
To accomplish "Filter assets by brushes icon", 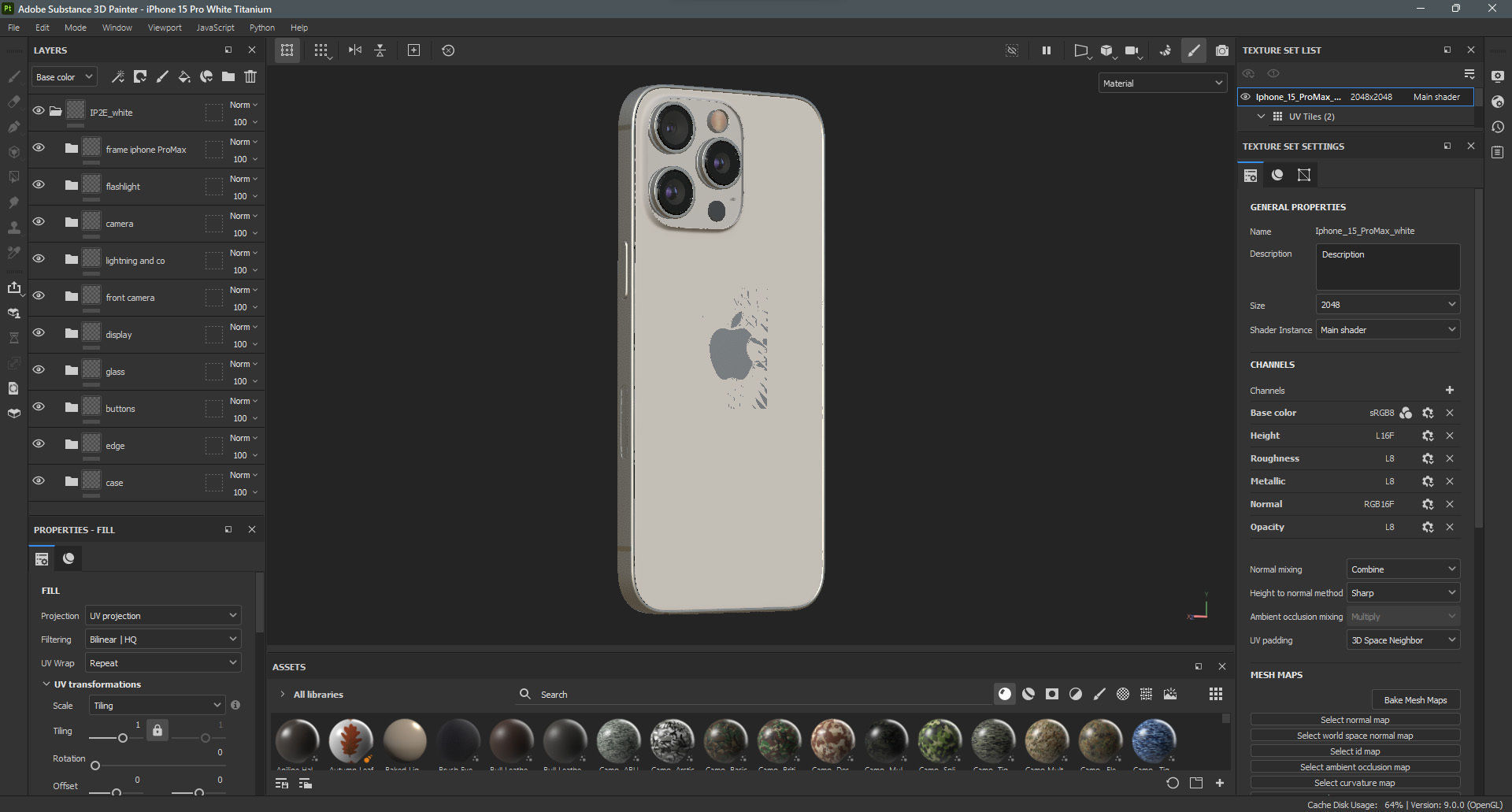I will [x=1099, y=694].
